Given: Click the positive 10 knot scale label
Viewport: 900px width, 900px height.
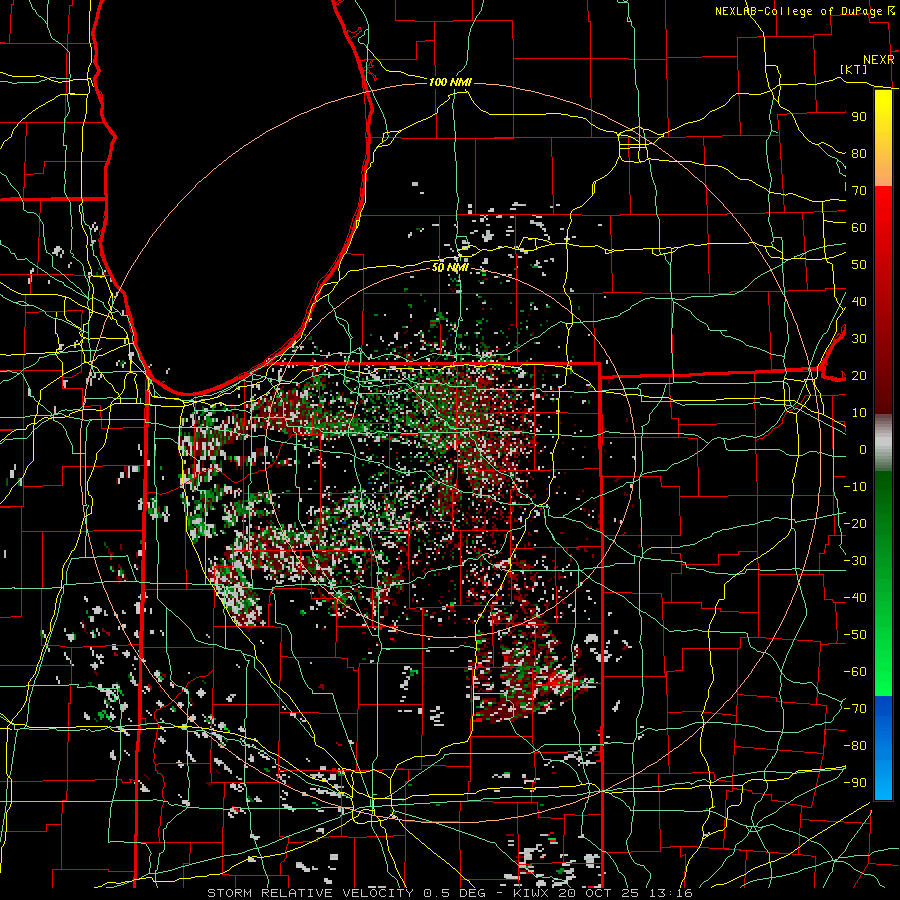Looking at the screenshot, I should (859, 413).
